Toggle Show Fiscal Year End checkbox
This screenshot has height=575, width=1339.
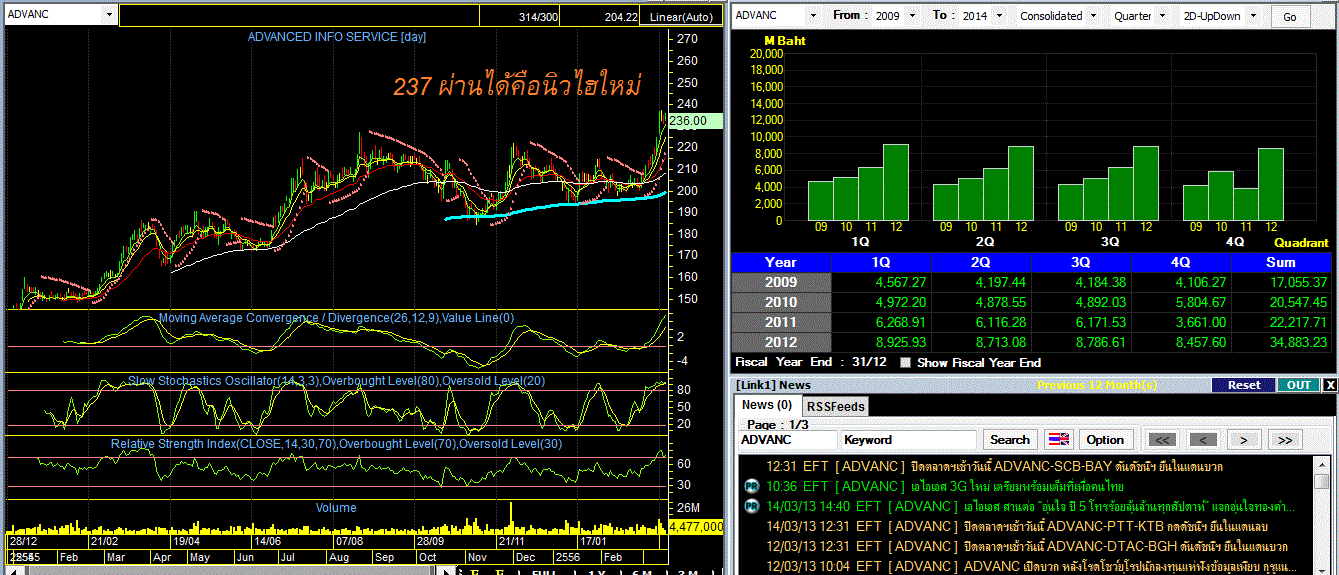906,363
